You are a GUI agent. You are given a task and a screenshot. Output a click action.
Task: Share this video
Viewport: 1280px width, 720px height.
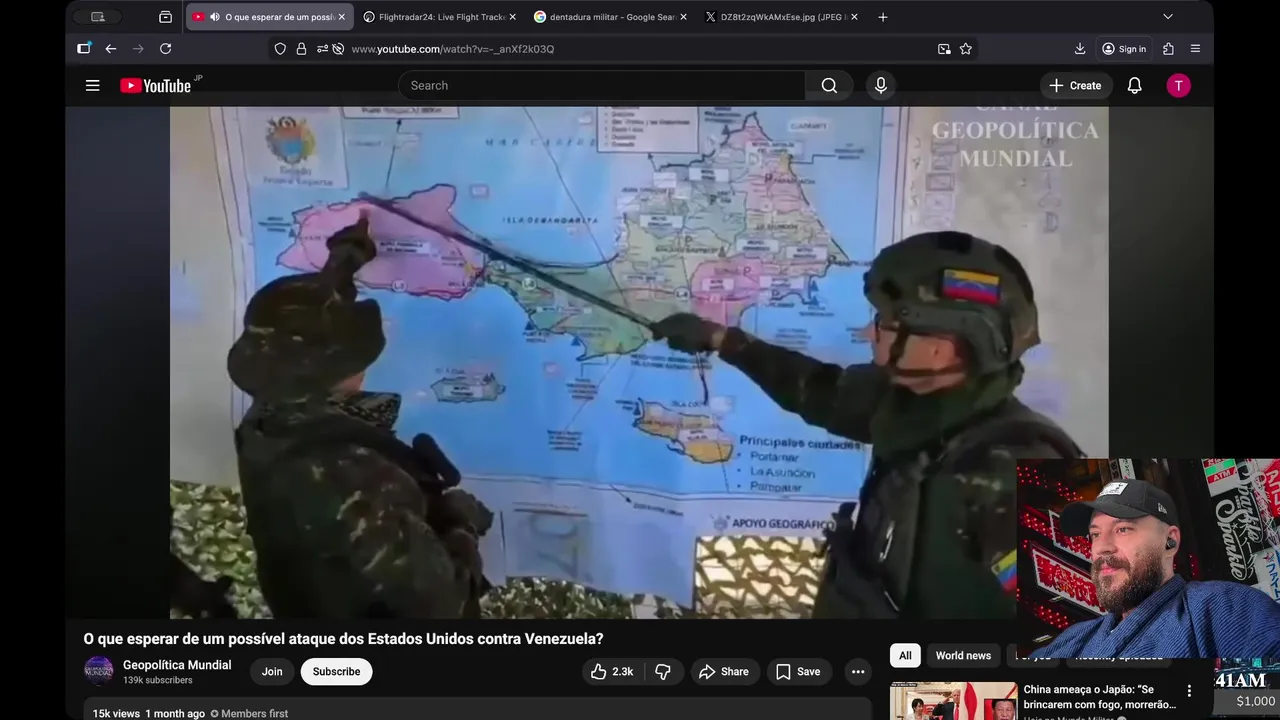click(724, 672)
